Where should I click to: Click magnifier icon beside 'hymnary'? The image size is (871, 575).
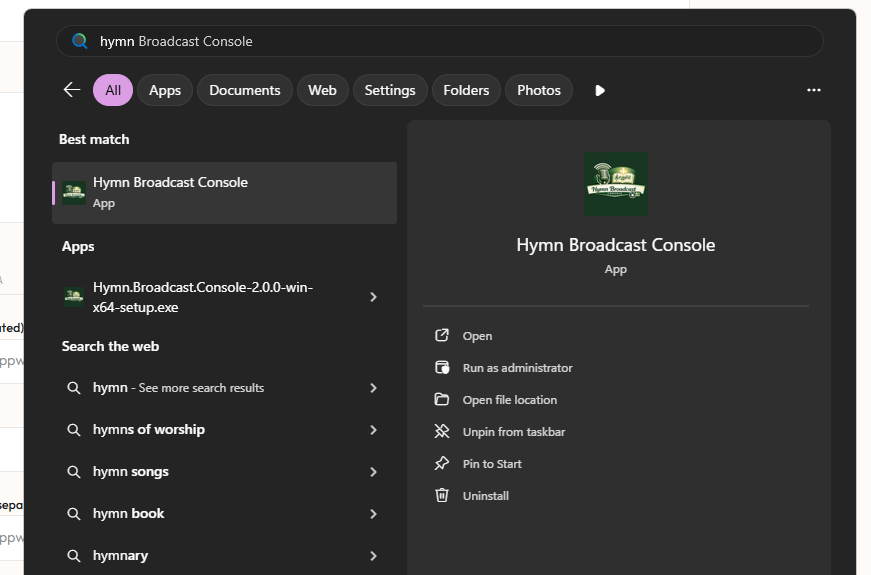[x=73, y=556]
